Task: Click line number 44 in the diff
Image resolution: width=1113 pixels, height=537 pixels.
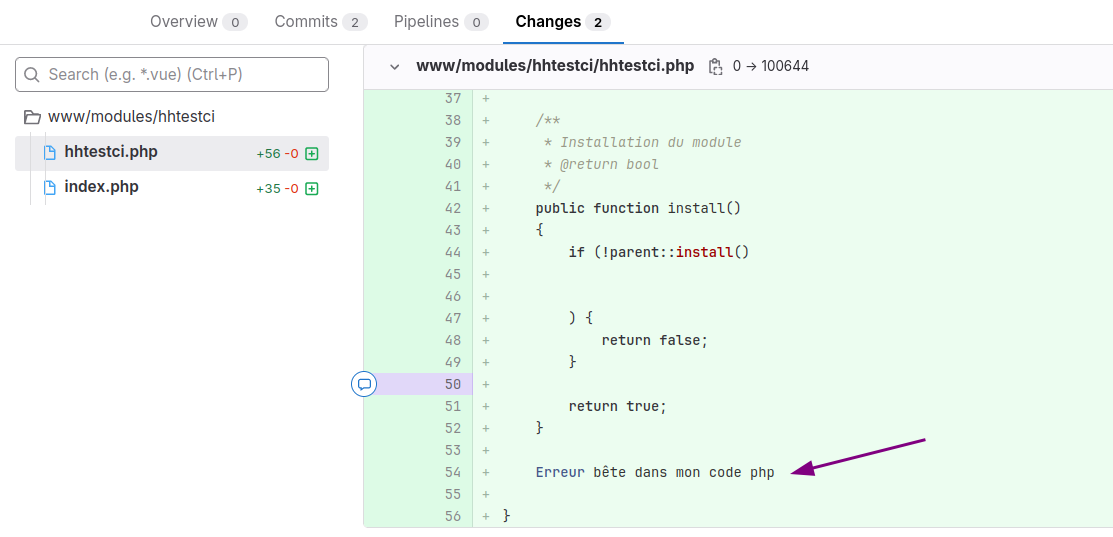Action: tap(453, 253)
